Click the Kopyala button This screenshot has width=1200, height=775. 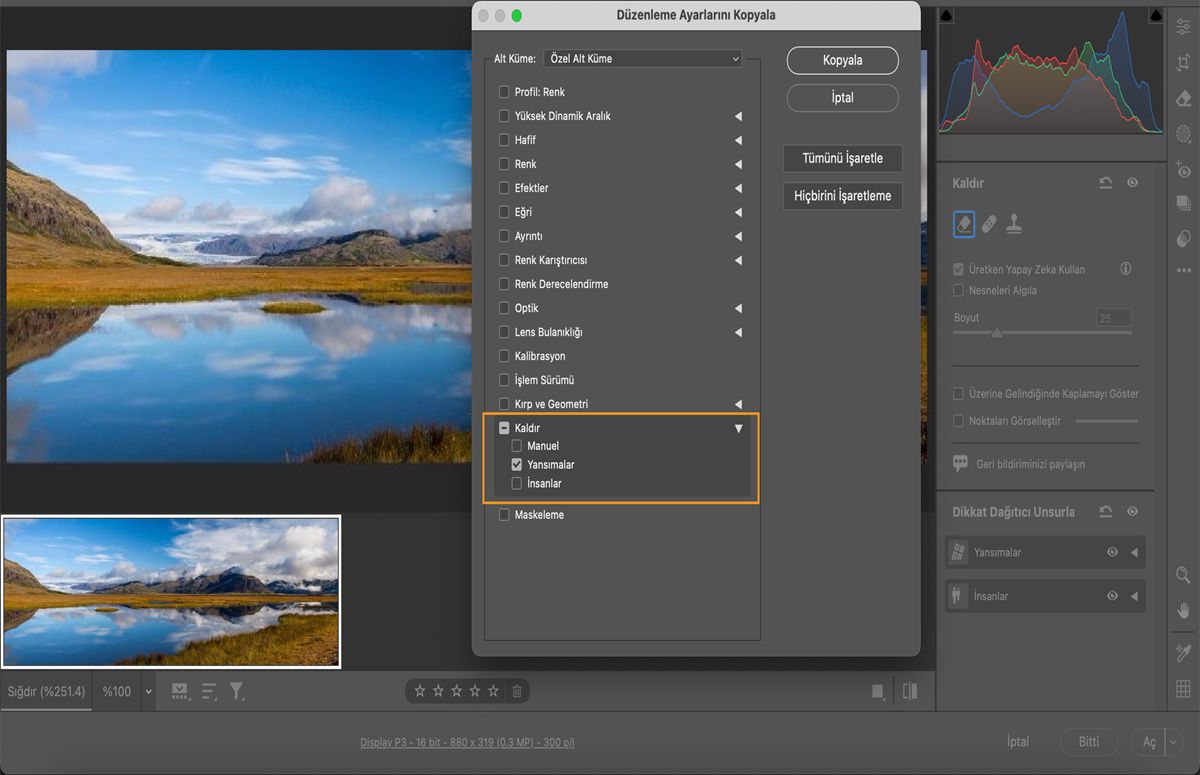pyautogui.click(x=842, y=60)
